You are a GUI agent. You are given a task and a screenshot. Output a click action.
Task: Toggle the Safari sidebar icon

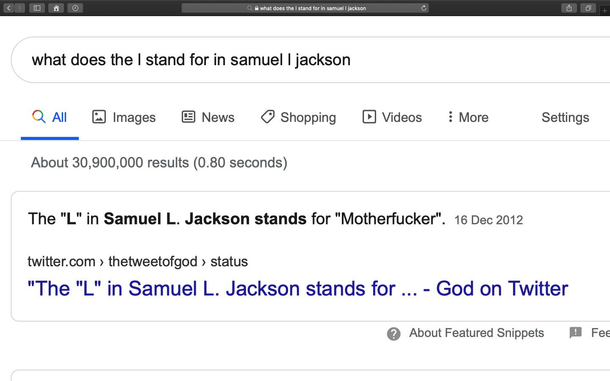[37, 8]
